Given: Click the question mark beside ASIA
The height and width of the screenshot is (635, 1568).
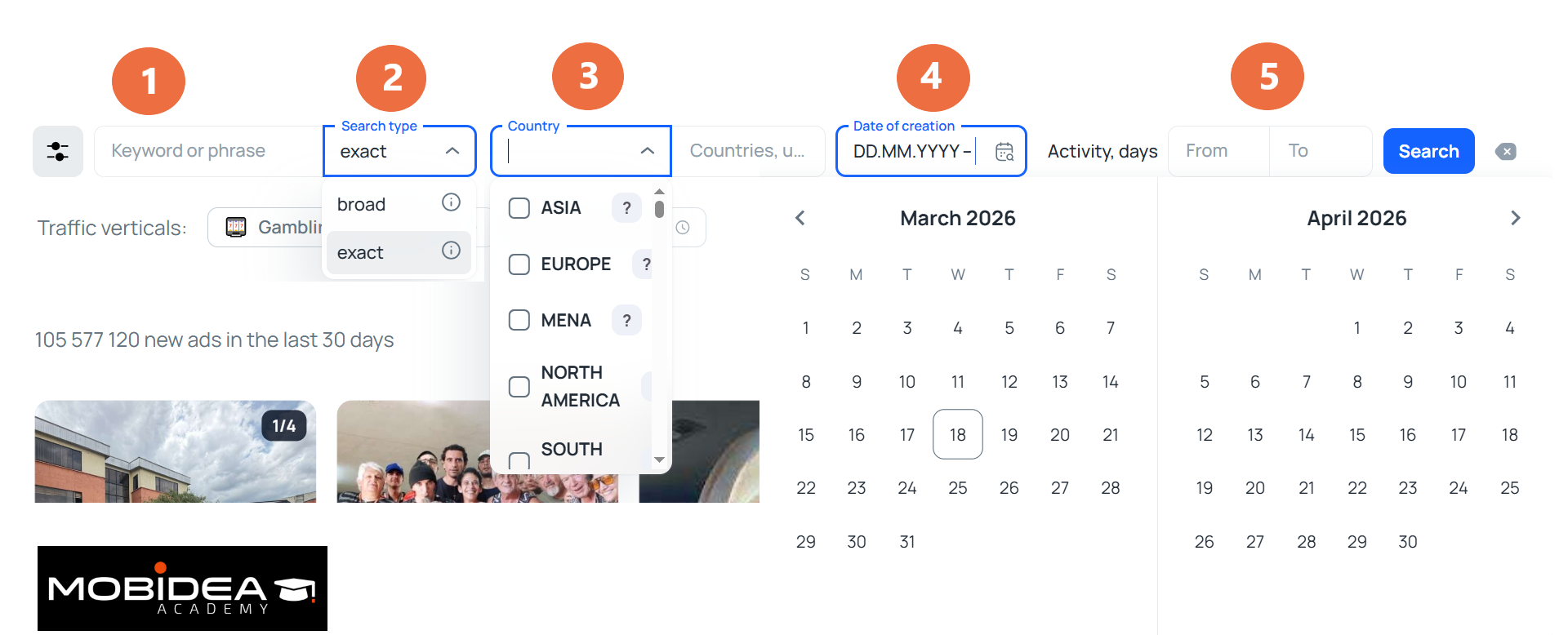Looking at the screenshot, I should click(626, 208).
